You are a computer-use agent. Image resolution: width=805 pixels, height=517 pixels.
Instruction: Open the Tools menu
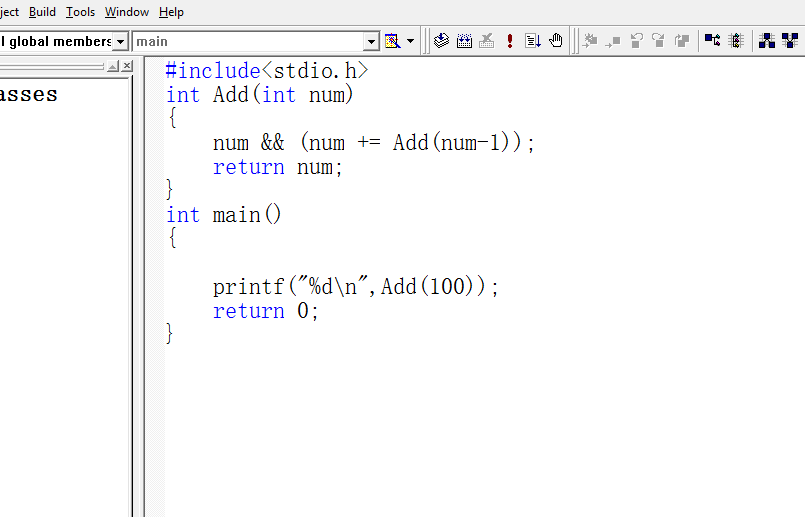pyautogui.click(x=80, y=12)
